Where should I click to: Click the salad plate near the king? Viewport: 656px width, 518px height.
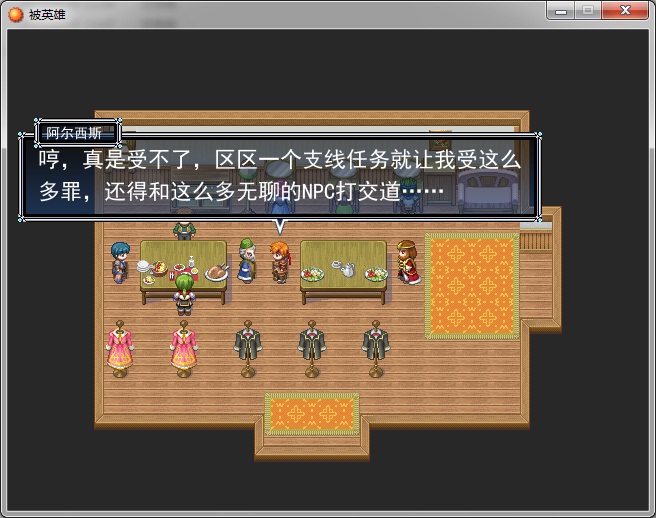click(376, 274)
